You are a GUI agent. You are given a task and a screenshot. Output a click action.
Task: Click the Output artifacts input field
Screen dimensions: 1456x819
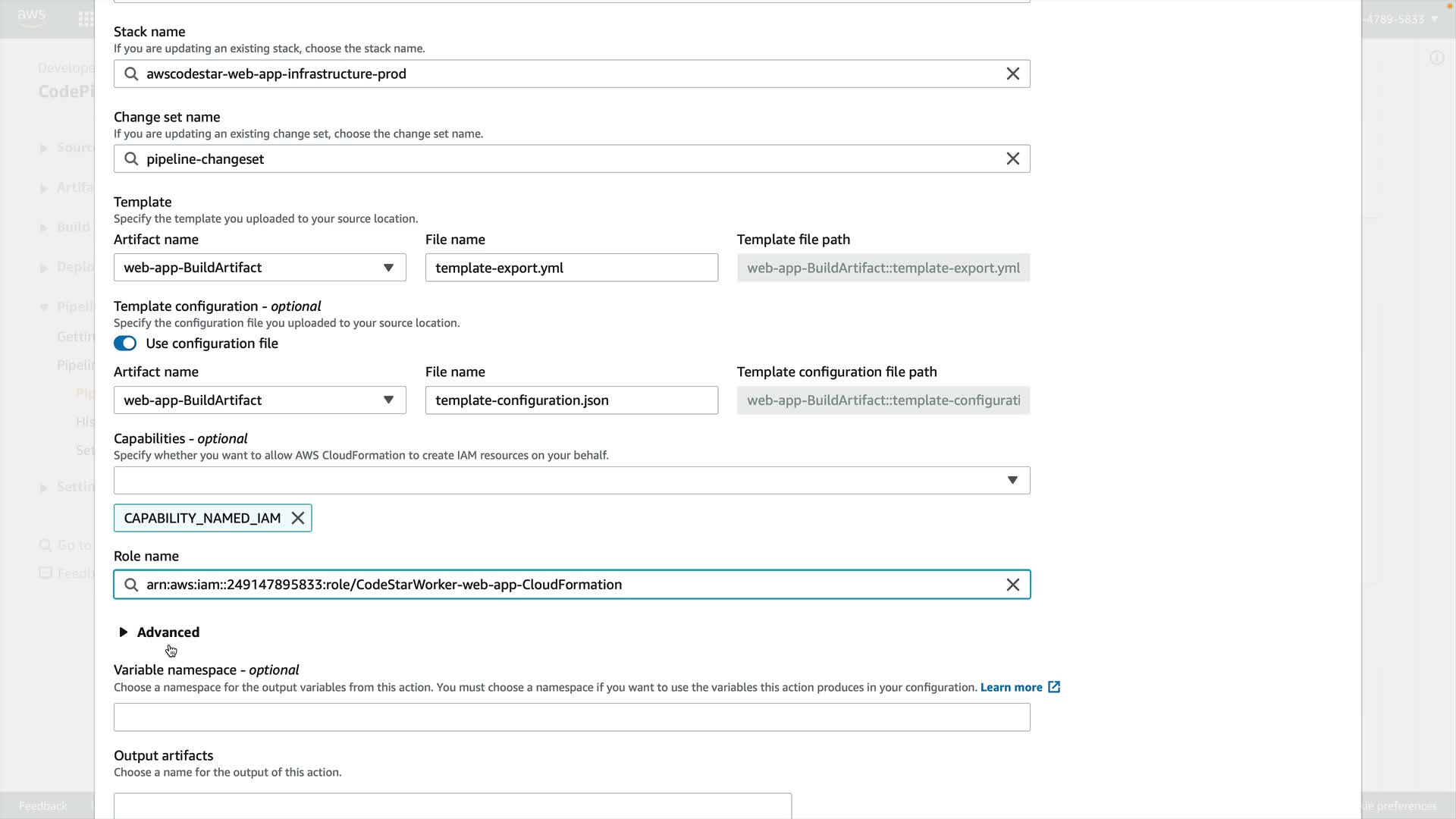click(x=452, y=805)
